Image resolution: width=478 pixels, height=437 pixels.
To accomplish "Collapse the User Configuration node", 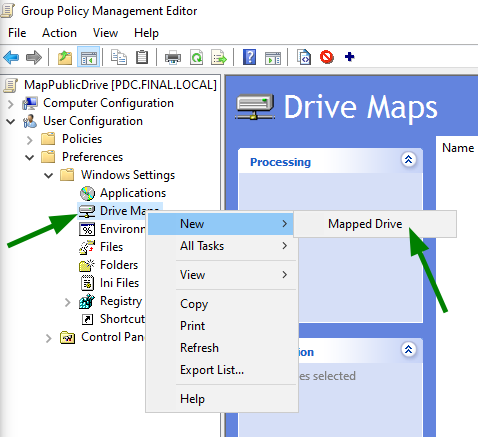I will point(11,122).
